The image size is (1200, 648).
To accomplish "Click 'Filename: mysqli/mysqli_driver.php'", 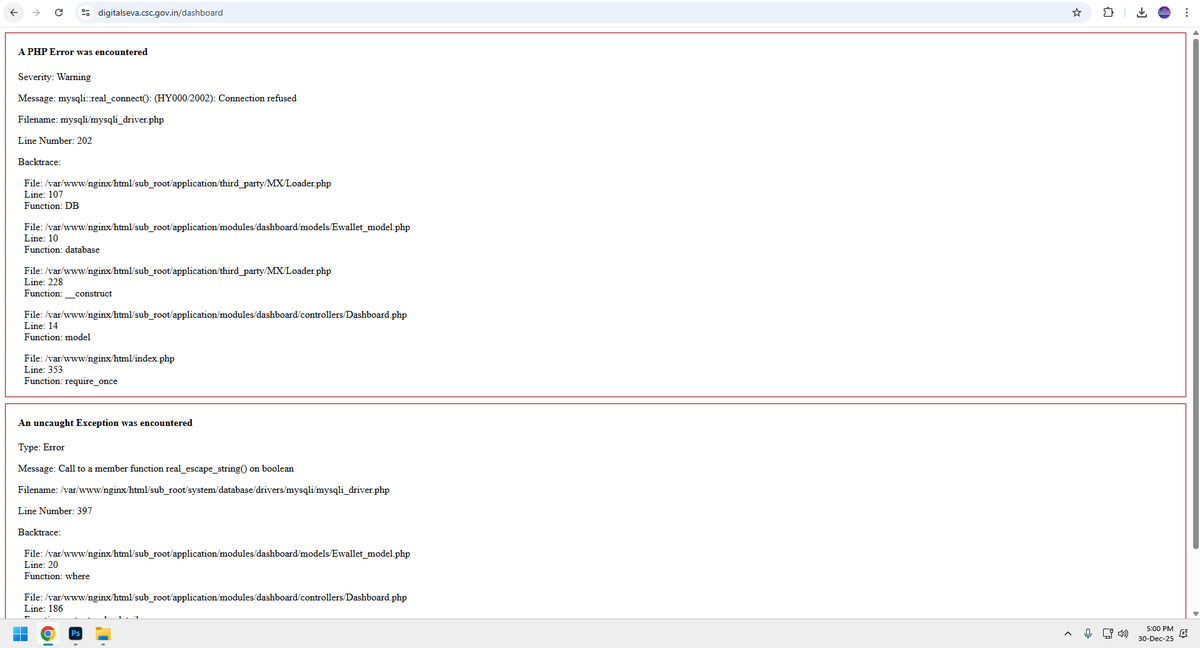I will click(x=91, y=120).
